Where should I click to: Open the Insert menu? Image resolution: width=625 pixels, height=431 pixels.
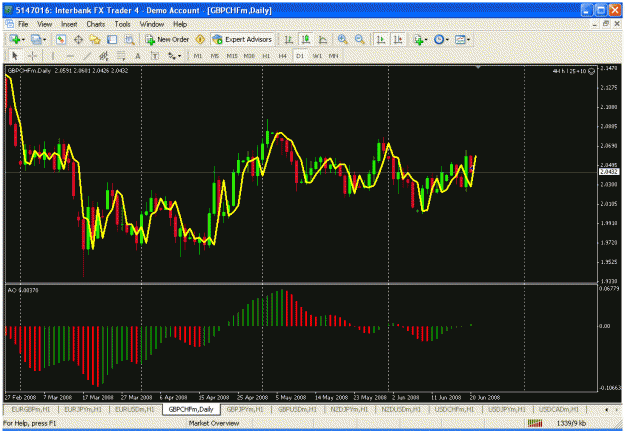coord(69,24)
